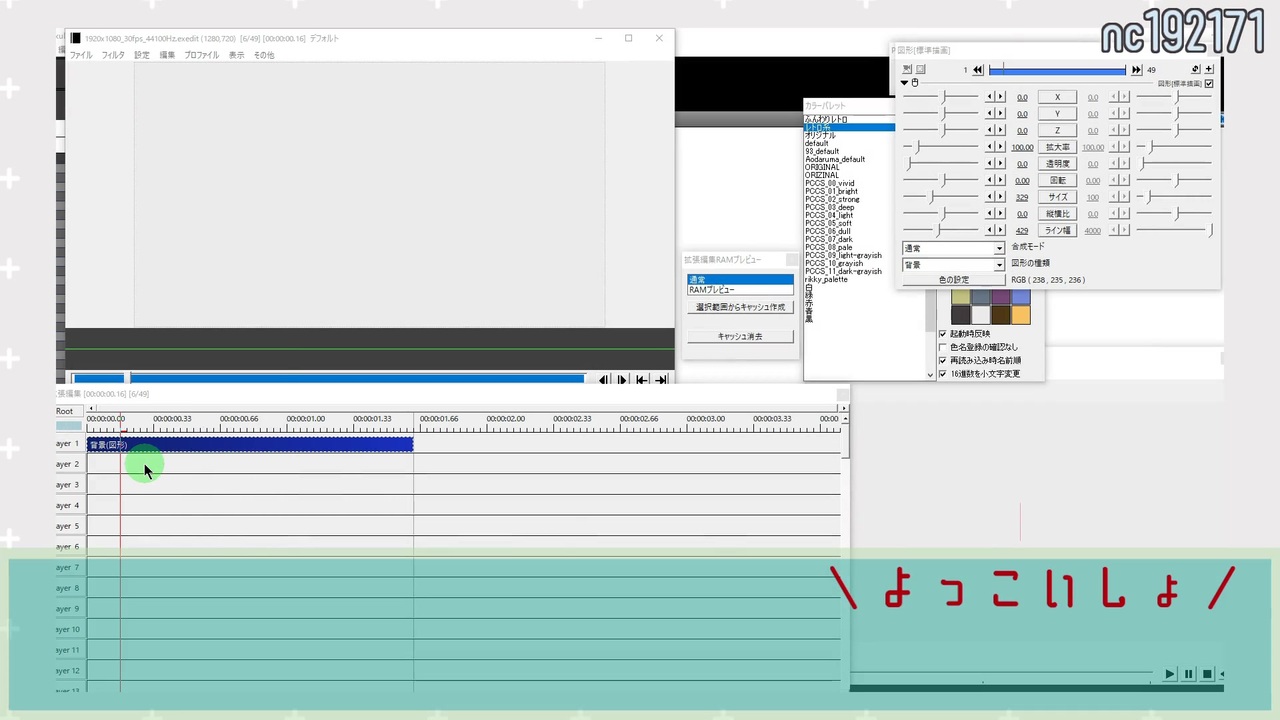The image size is (1280, 720).
Task: Collapse the object settings triangle expander
Action: click(905, 83)
